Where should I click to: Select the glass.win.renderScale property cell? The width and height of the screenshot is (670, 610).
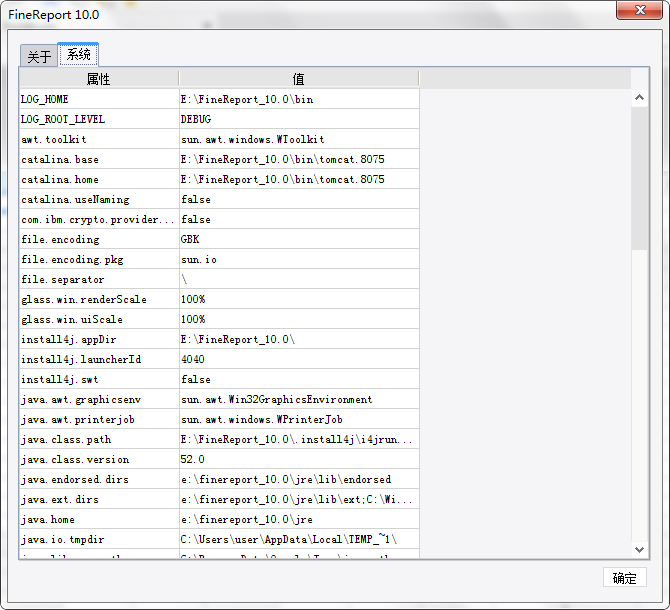(x=99, y=299)
